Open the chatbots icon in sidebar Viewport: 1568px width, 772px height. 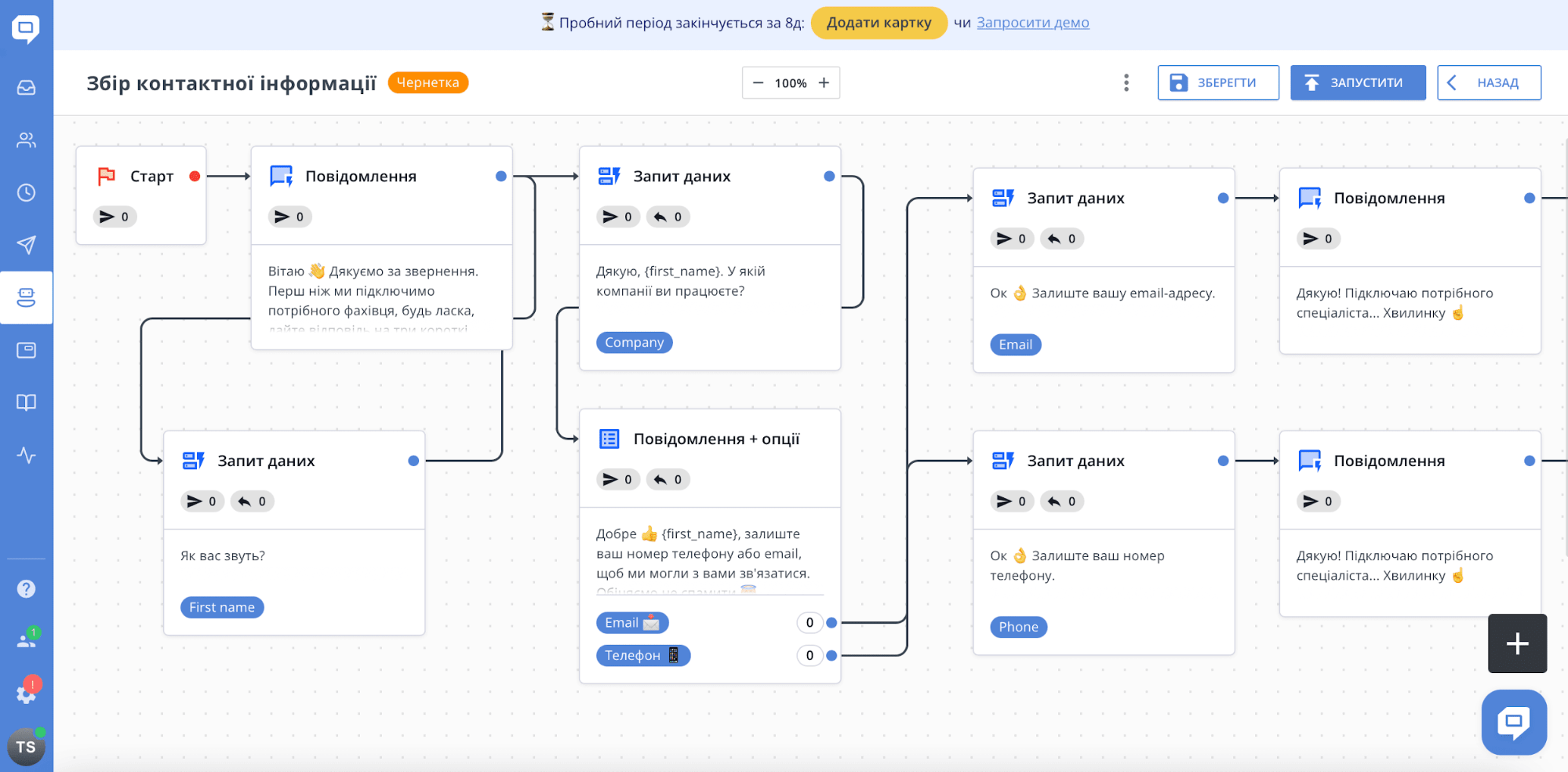pos(26,297)
